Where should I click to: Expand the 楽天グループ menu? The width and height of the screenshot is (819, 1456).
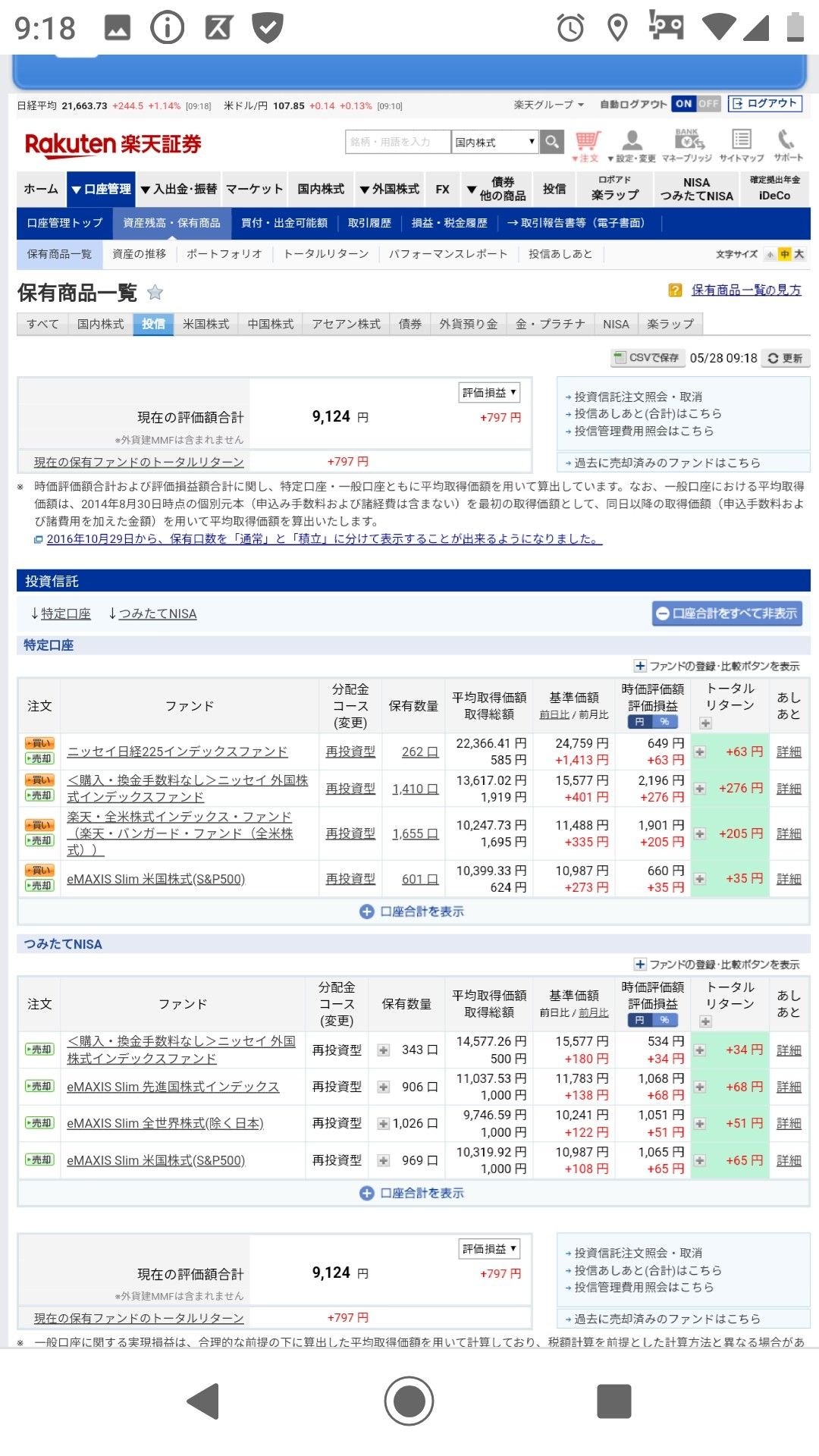549,105
